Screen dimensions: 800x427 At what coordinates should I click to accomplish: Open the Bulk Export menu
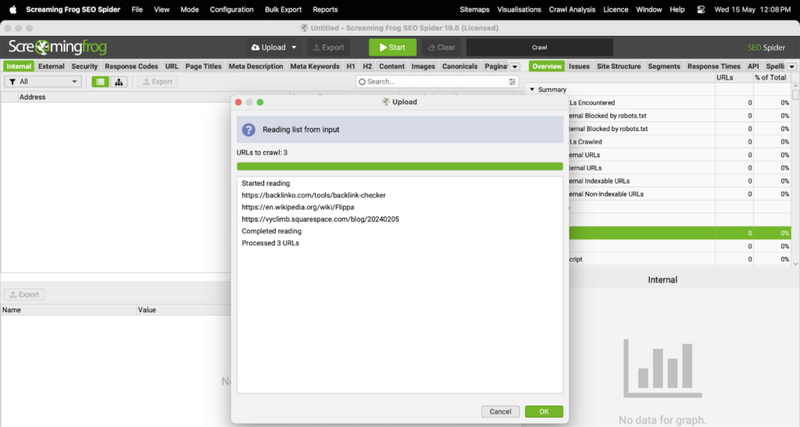pos(282,9)
